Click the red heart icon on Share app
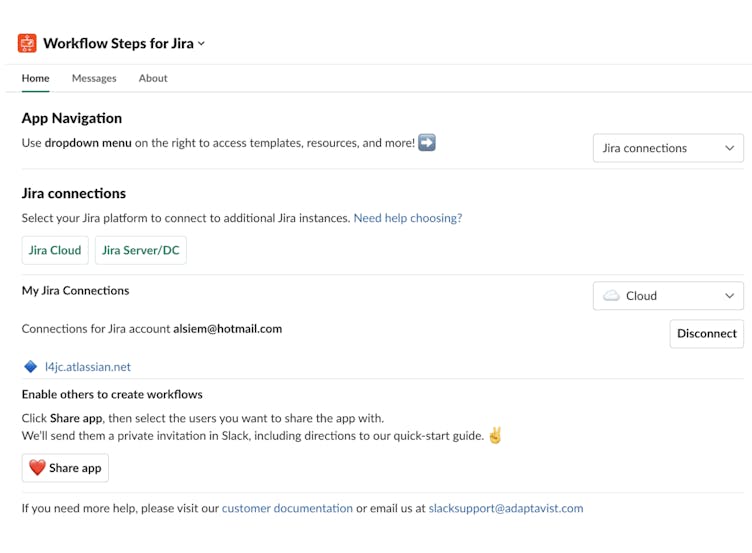Viewport: 752px width, 553px height. 37,467
